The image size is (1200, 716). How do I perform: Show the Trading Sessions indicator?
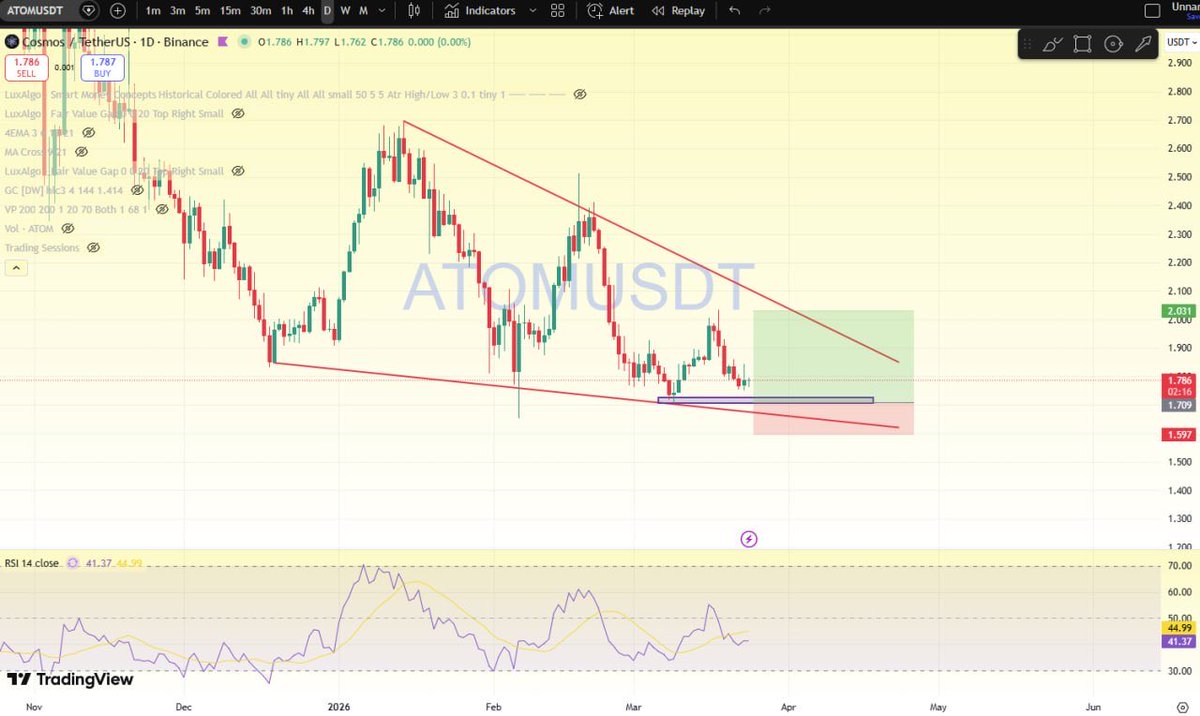pos(93,247)
